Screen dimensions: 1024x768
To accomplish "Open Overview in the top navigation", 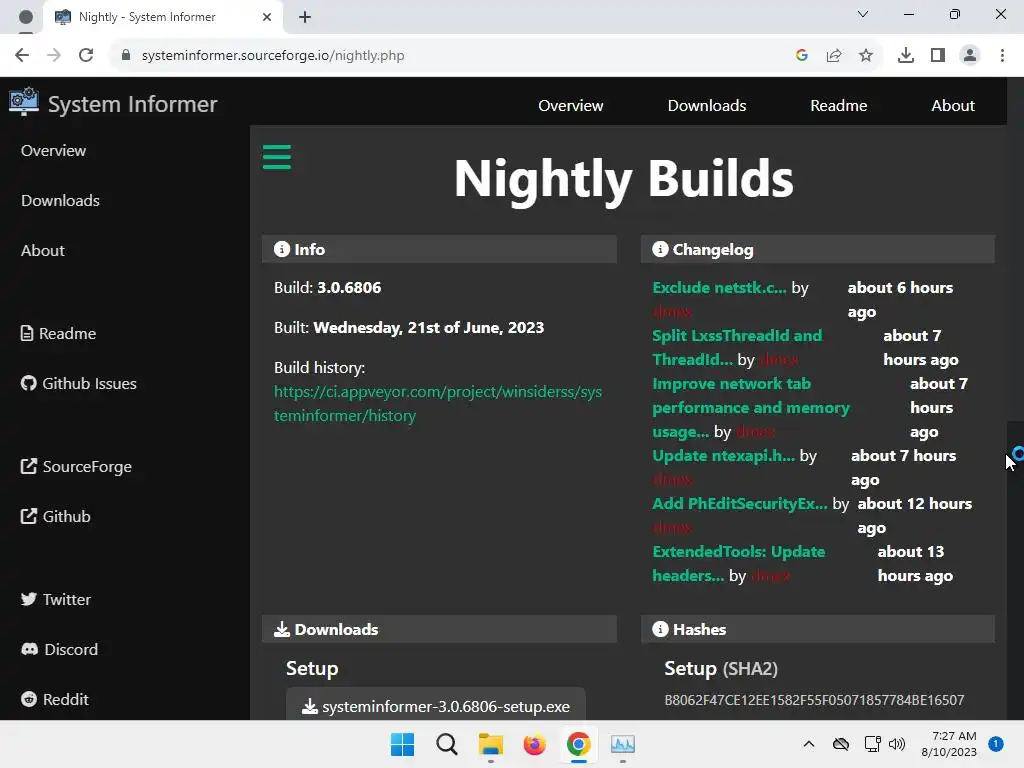I will click(x=571, y=105).
